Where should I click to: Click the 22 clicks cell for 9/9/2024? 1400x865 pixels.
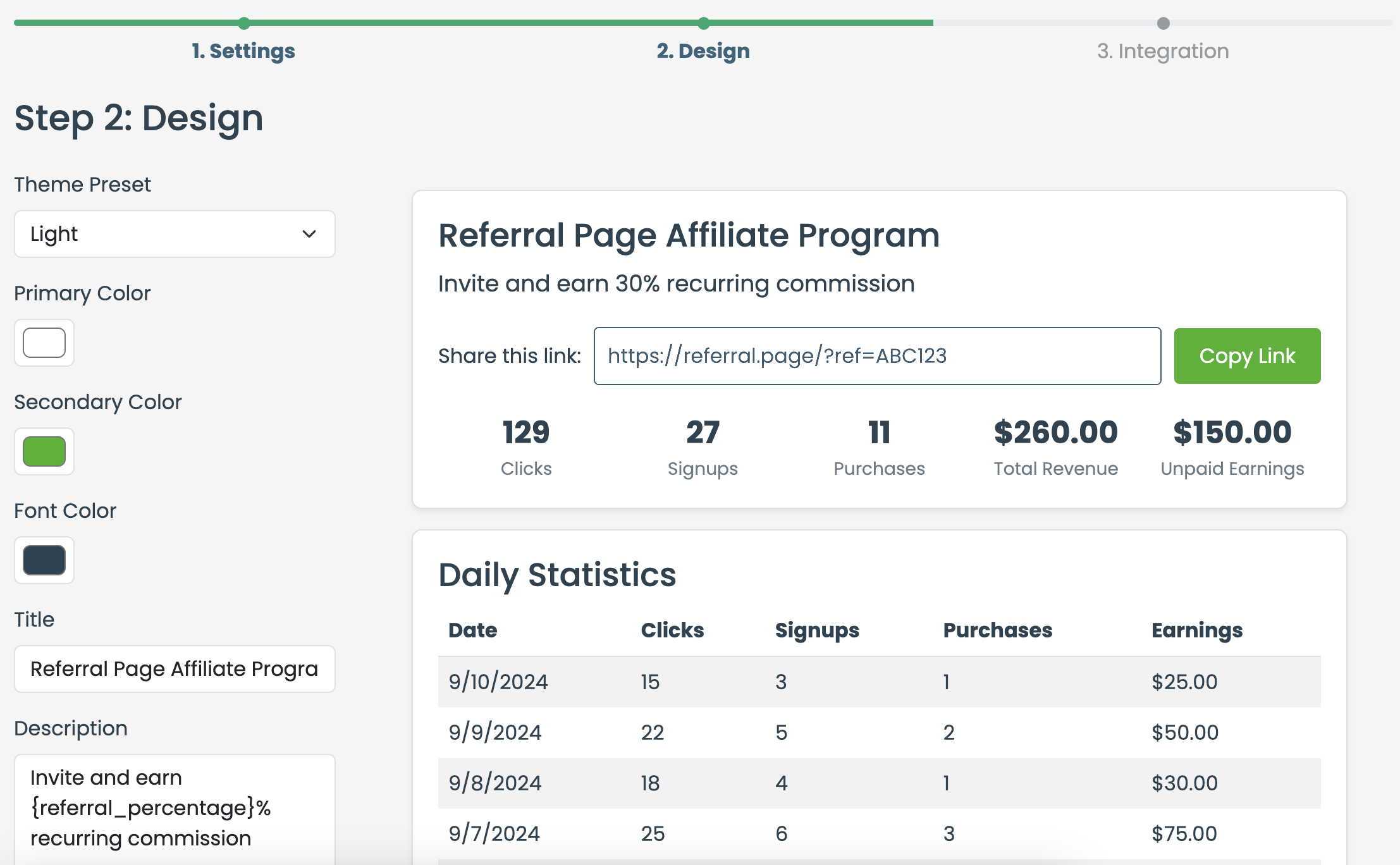653,733
